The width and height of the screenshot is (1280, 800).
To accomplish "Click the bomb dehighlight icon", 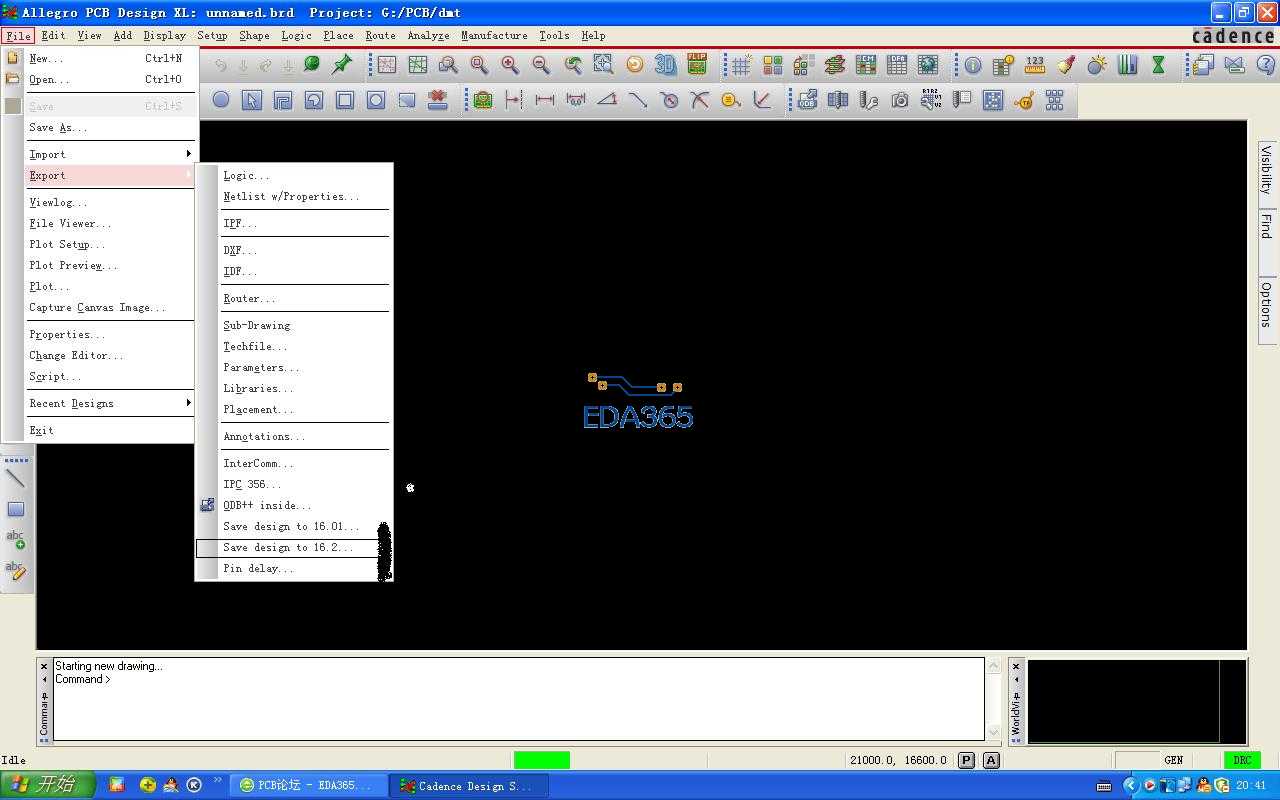I will pos(1097,65).
